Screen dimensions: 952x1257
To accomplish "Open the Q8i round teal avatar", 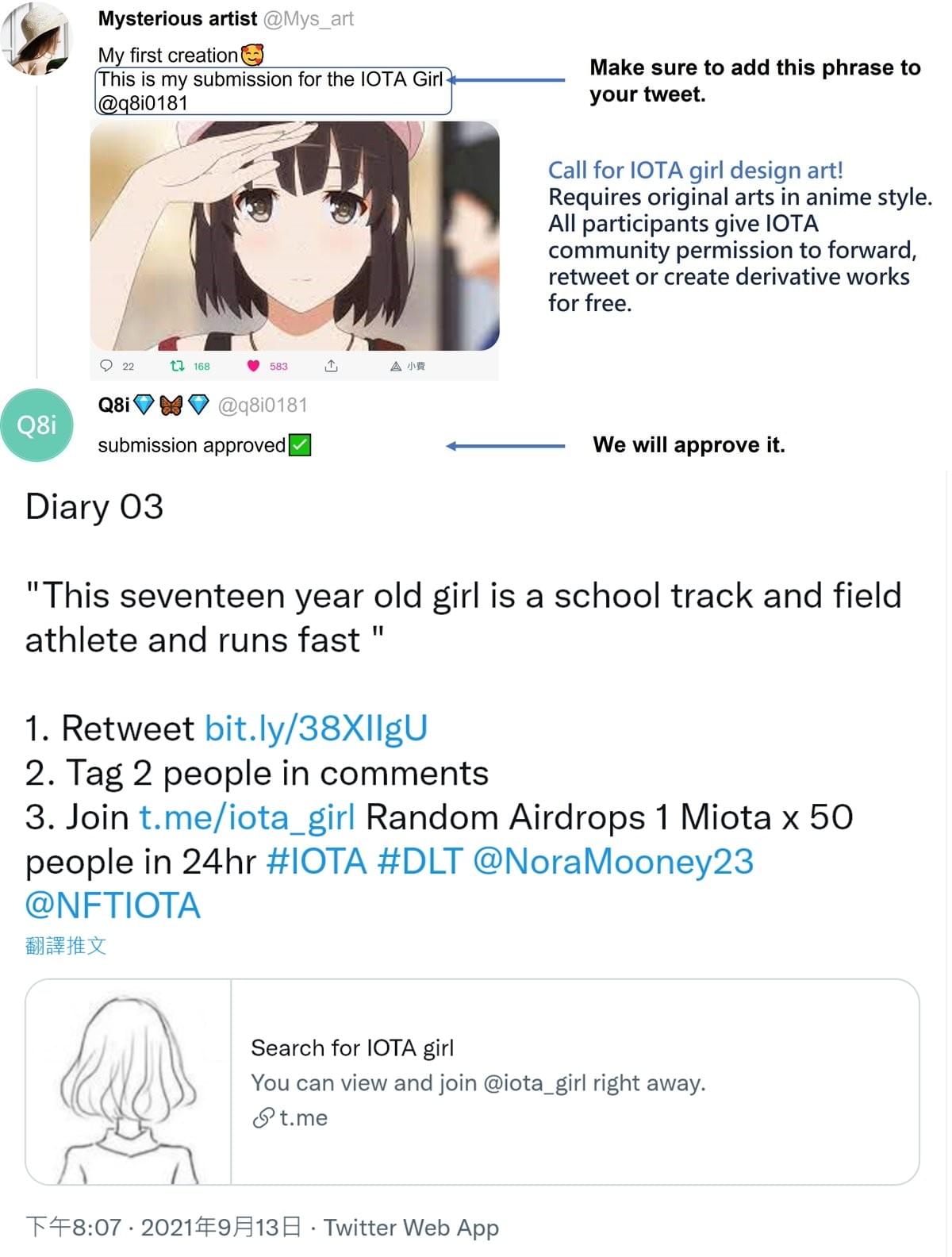I will point(37,425).
